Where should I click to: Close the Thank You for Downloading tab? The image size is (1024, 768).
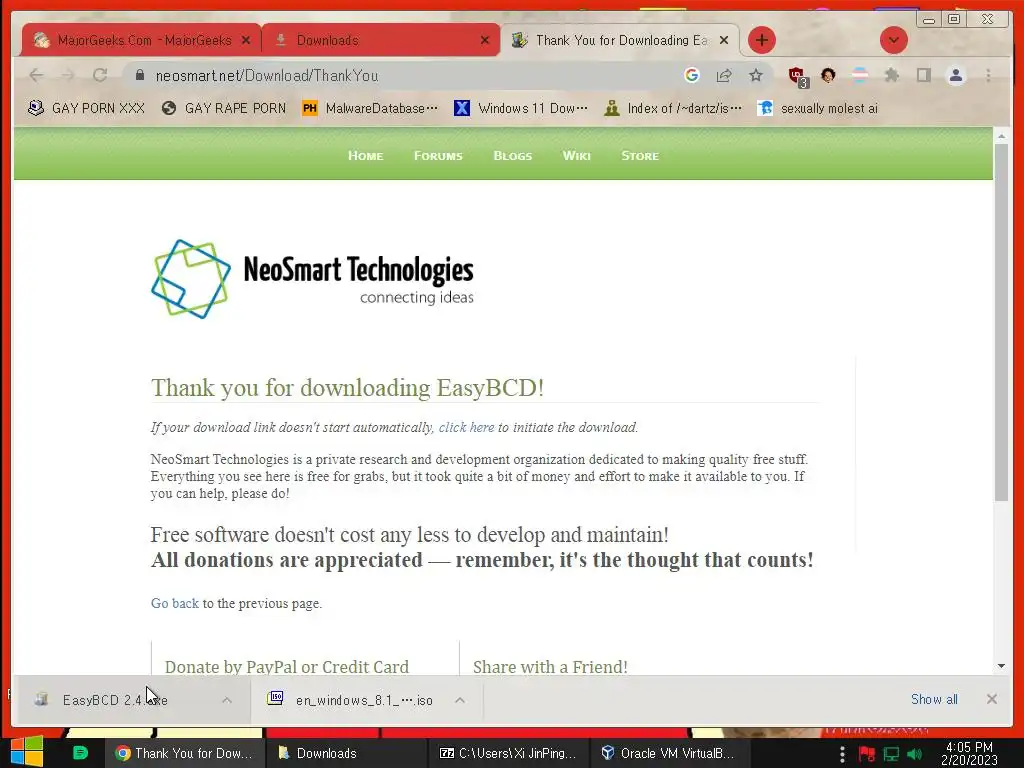pos(724,40)
